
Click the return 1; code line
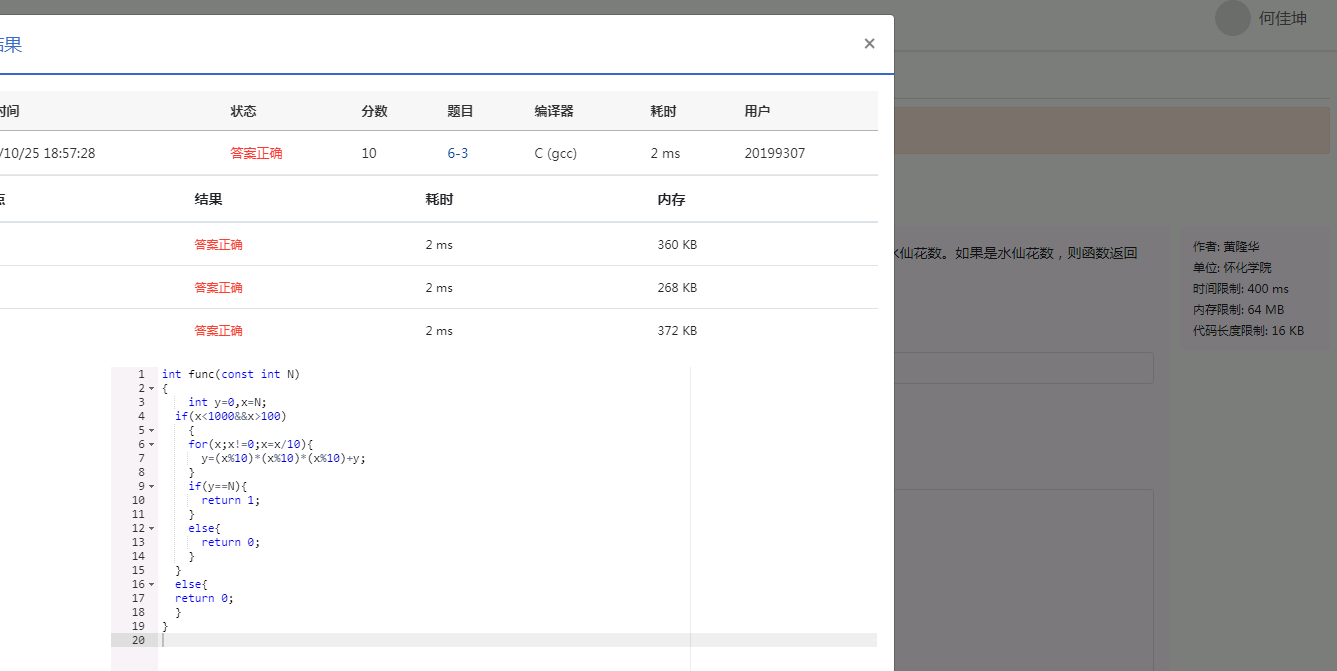coord(231,500)
